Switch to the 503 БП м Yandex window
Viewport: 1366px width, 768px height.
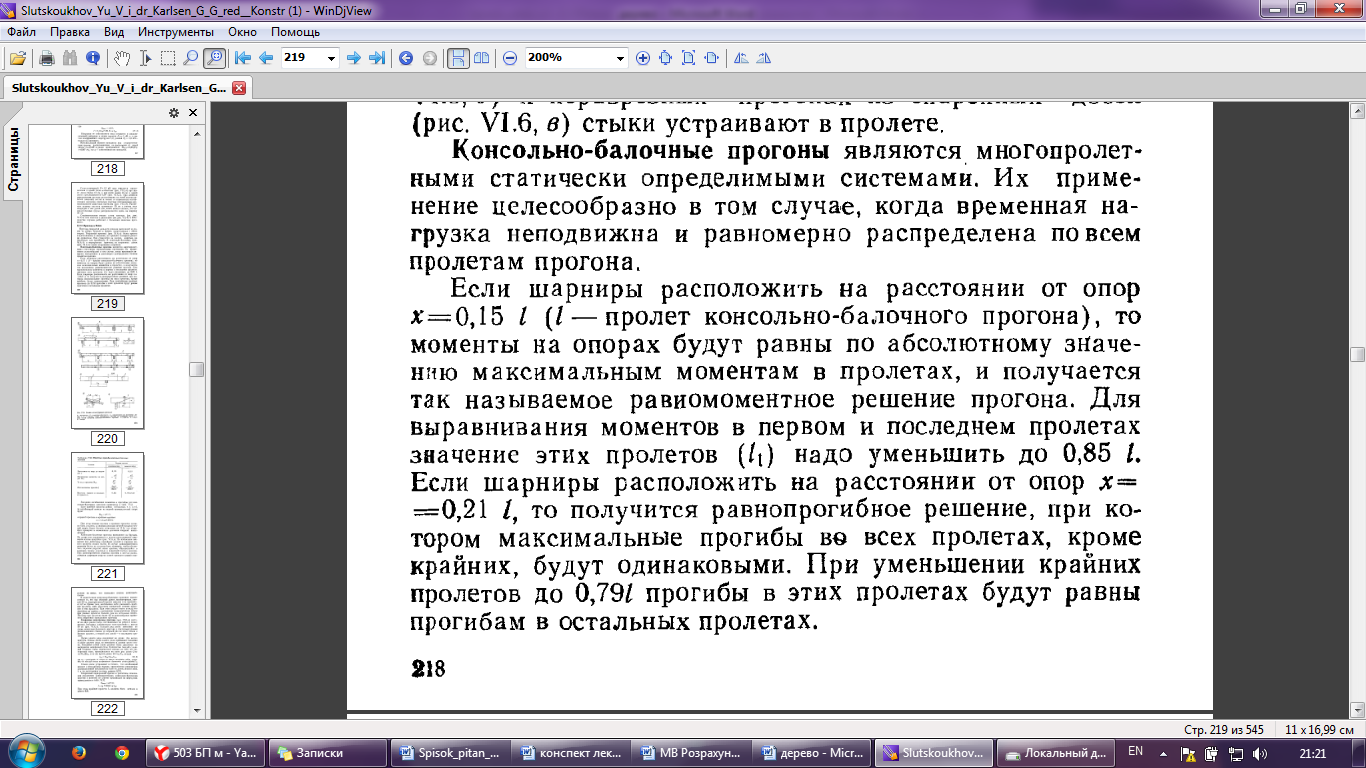coord(204,753)
